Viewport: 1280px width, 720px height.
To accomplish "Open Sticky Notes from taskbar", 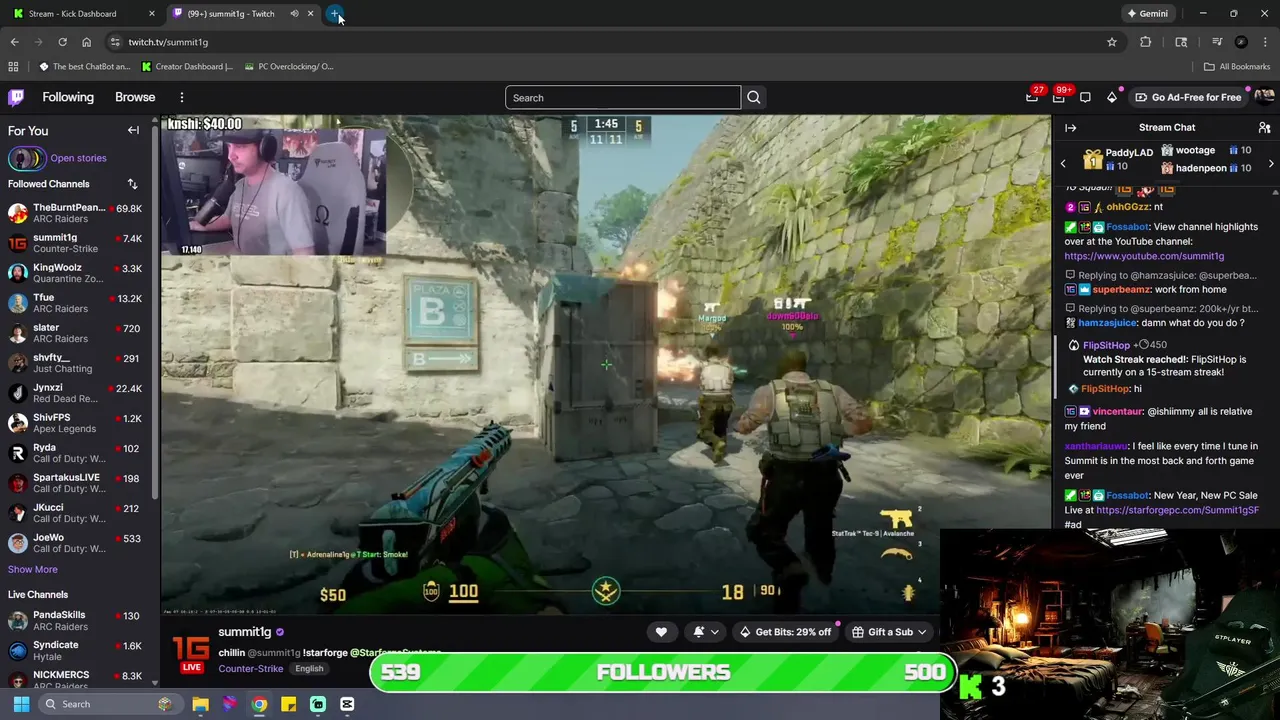I will (288, 704).
